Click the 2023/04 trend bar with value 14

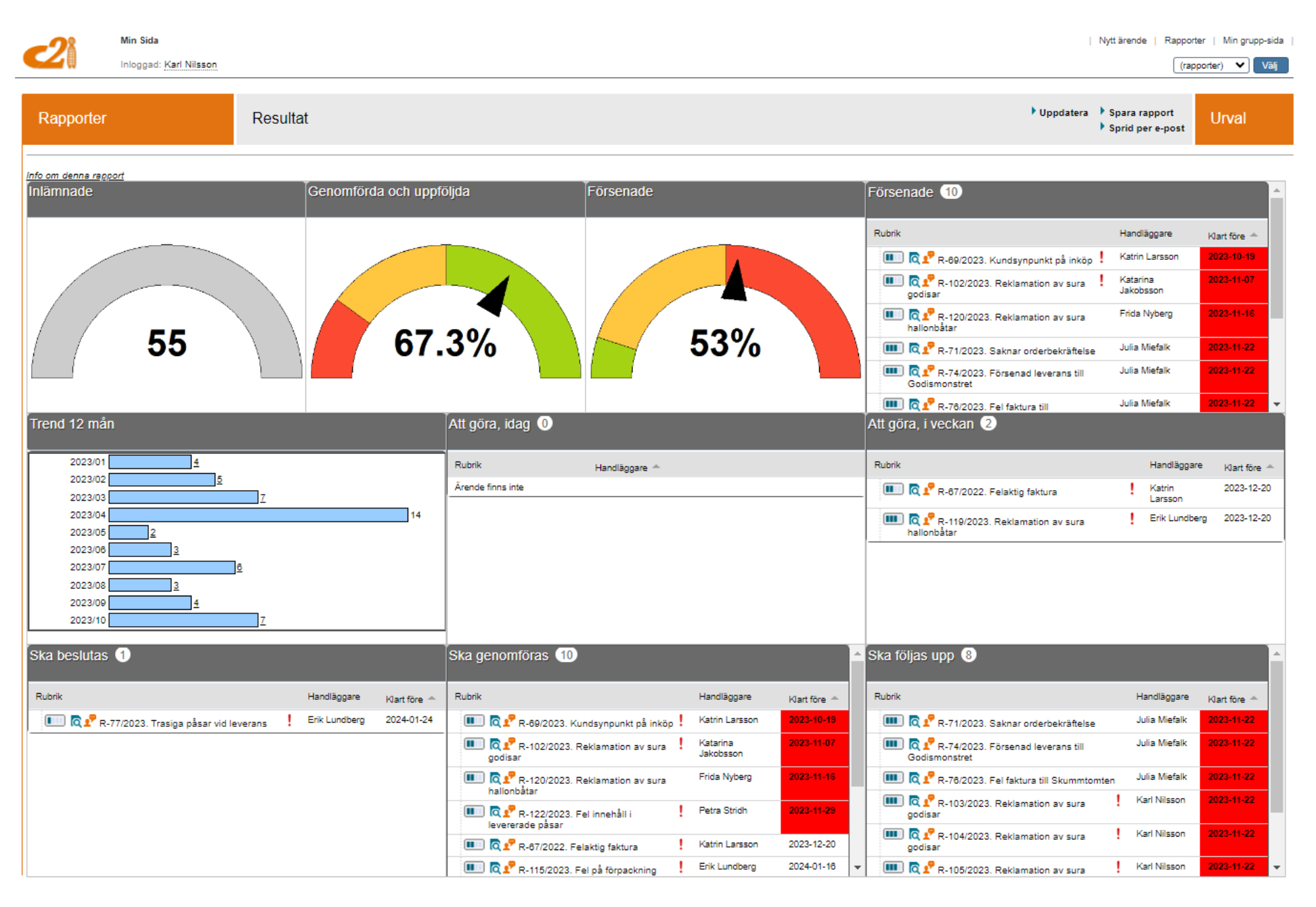pyautogui.click(x=259, y=515)
